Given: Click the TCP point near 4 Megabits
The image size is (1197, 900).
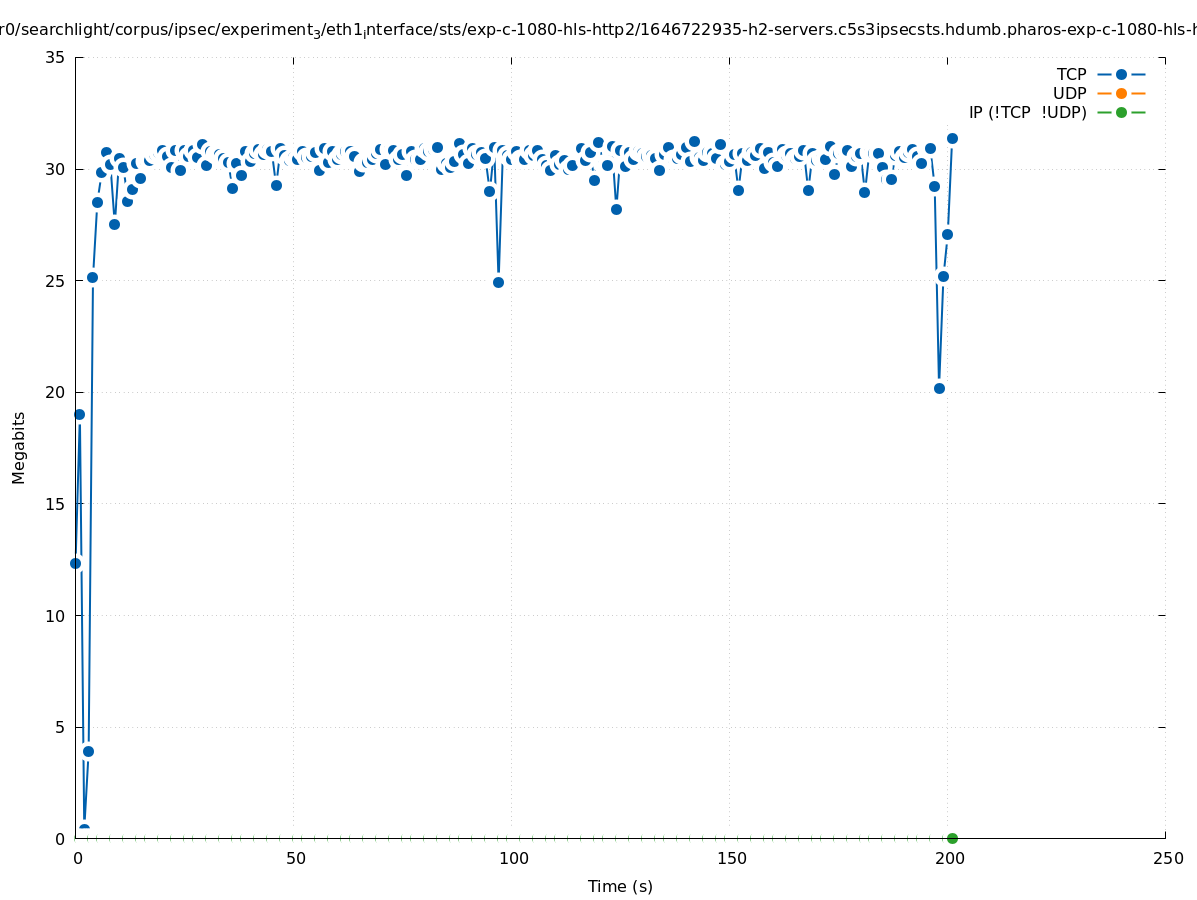Looking at the screenshot, I should click(88, 751).
